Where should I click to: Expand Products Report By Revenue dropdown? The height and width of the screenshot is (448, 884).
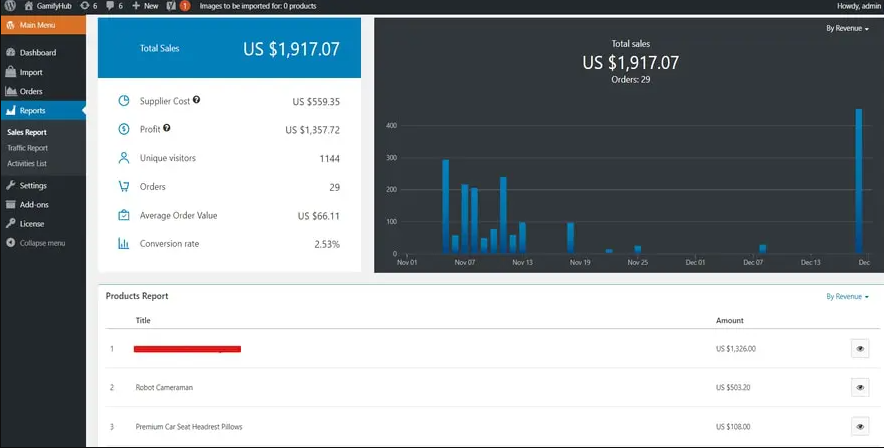846,297
